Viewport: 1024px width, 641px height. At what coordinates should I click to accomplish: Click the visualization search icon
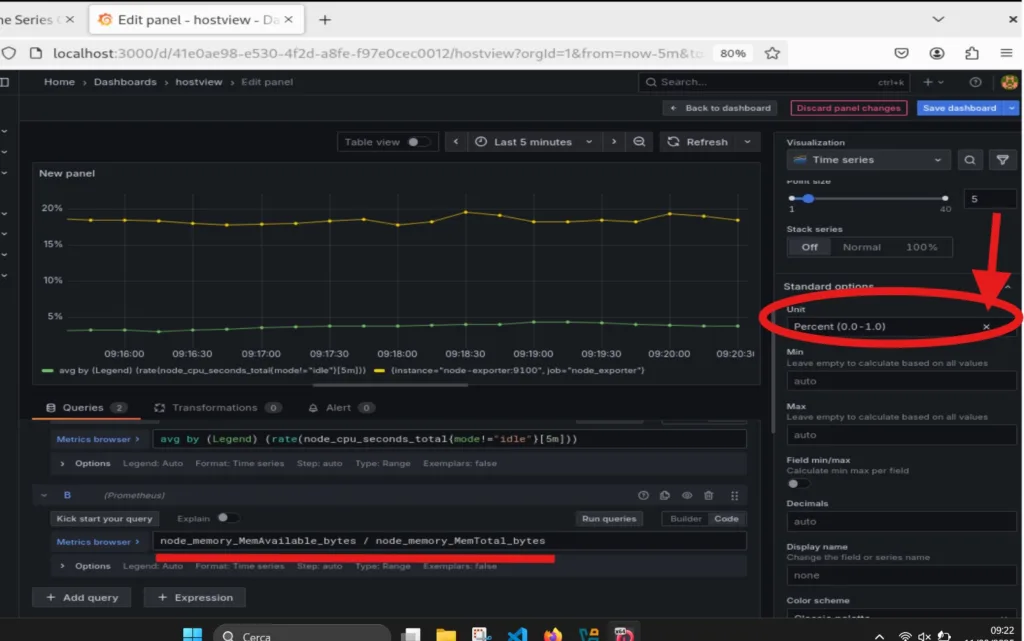pos(969,160)
